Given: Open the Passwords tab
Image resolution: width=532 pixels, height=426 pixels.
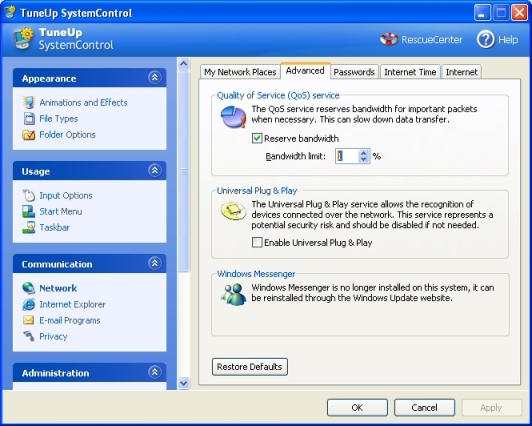Looking at the screenshot, I should click(x=354, y=72).
